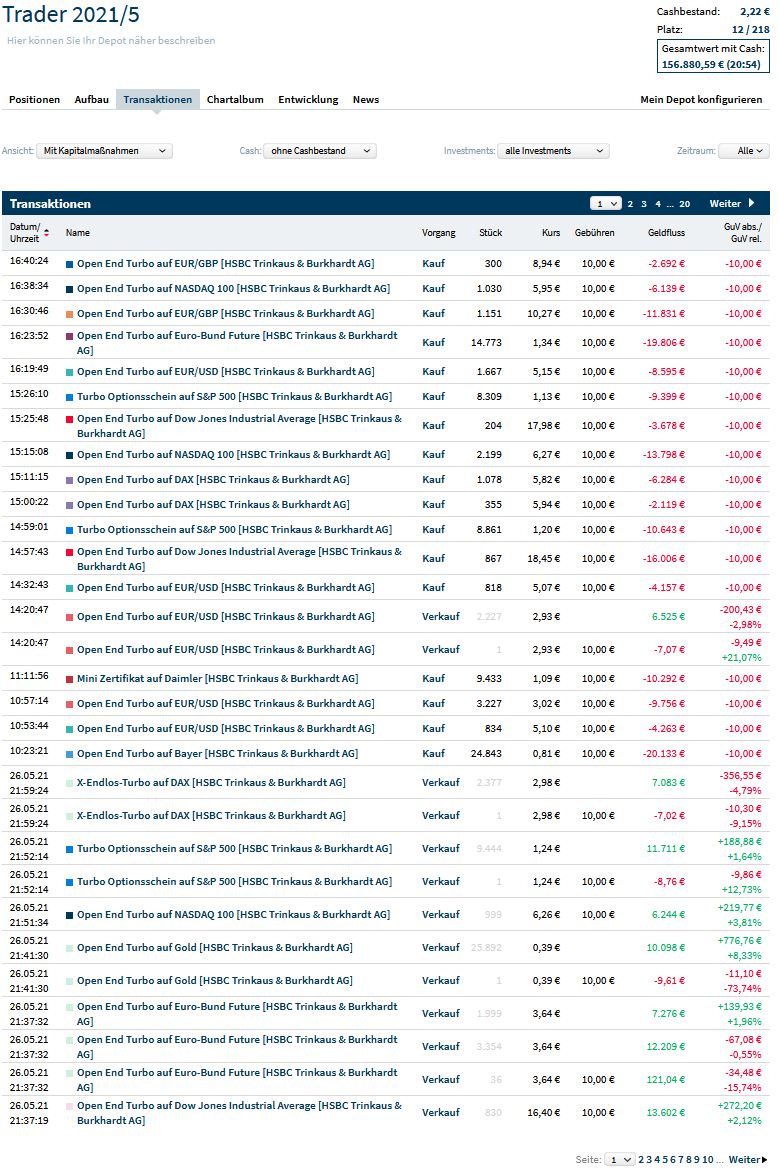Click the light green Open End Turbo auf Gold icon
This screenshot has width=779, height=1168.
tap(68, 947)
